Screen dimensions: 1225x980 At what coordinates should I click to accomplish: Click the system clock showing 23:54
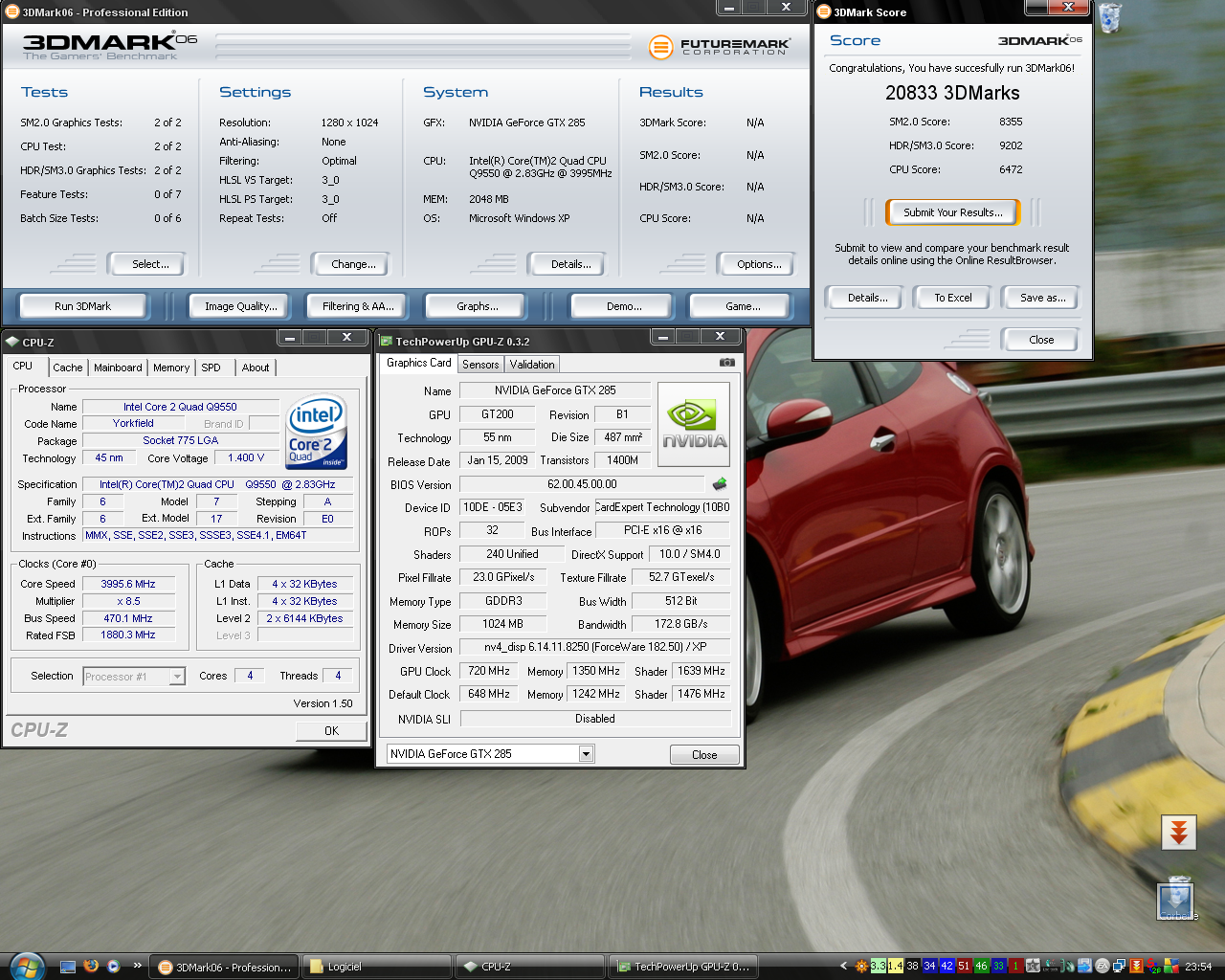click(x=1198, y=967)
